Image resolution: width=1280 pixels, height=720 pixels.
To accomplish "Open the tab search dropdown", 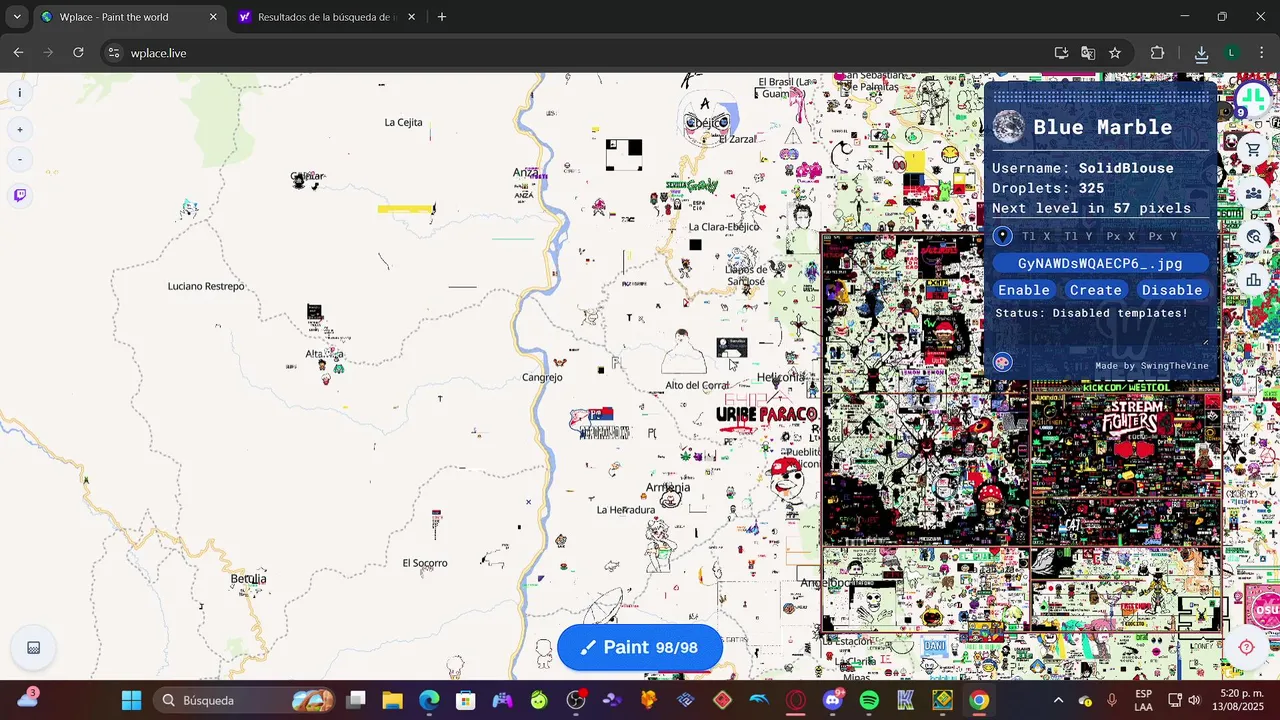I will pyautogui.click(x=16, y=17).
